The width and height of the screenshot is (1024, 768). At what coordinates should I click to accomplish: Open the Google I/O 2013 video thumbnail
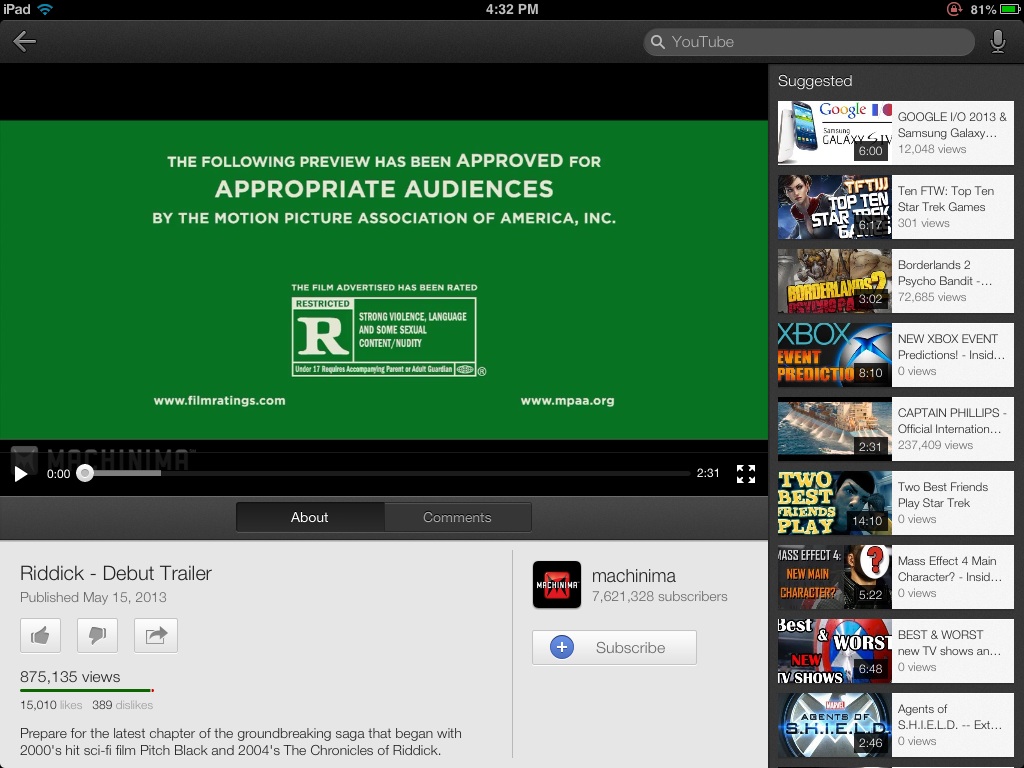pyautogui.click(x=835, y=133)
